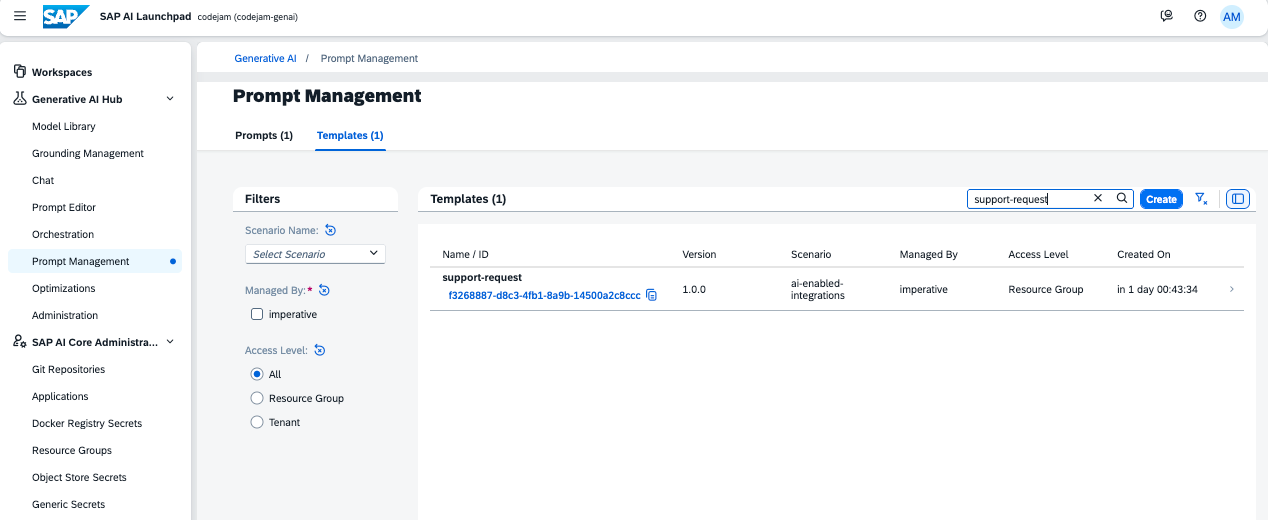Open Resource Groups in sidebar

point(72,450)
